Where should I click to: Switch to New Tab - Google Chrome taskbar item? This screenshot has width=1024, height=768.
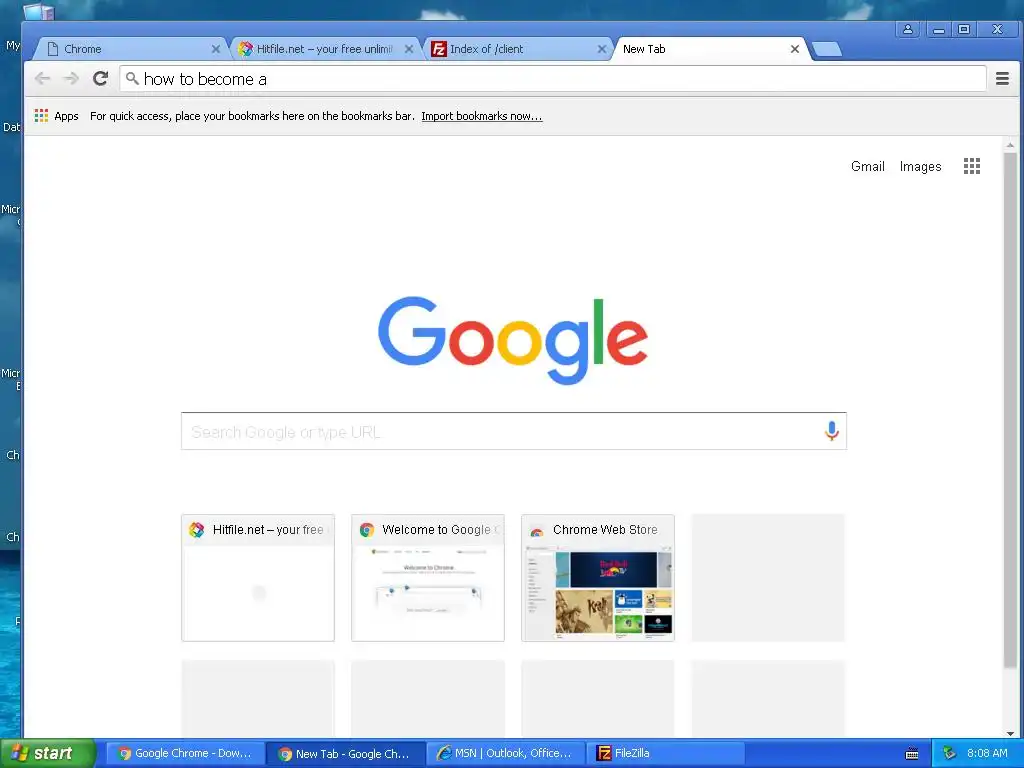[345, 754]
